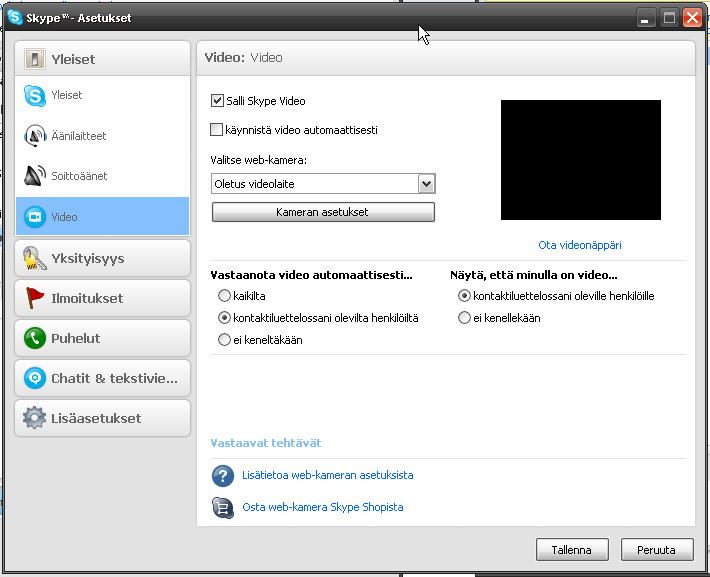Cancel with the Peruuta button
This screenshot has width=710, height=577.
[657, 549]
